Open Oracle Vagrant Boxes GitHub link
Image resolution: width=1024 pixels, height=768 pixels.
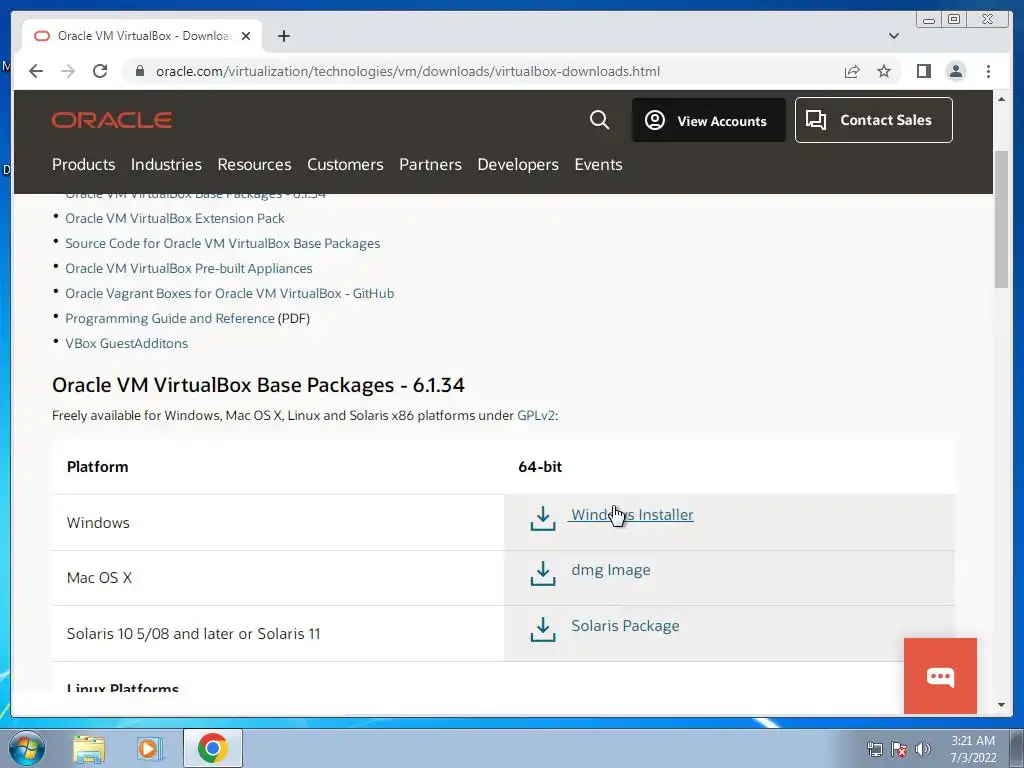click(x=229, y=293)
